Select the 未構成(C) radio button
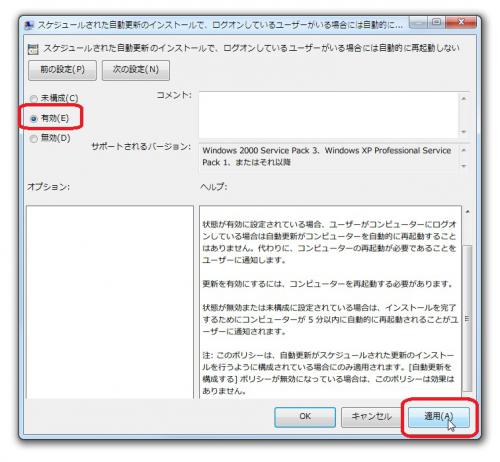 (x=34, y=98)
